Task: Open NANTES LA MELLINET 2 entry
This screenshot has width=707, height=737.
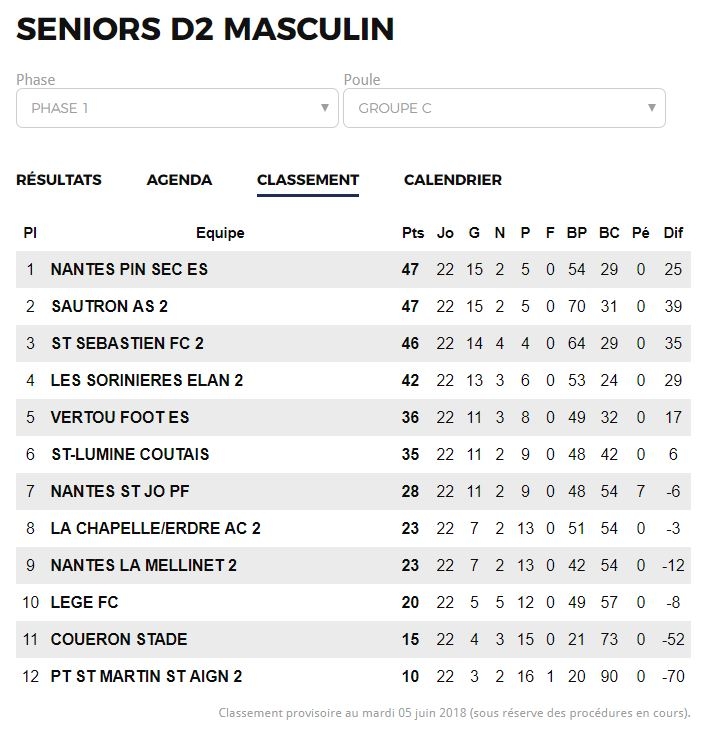Action: 143,565
